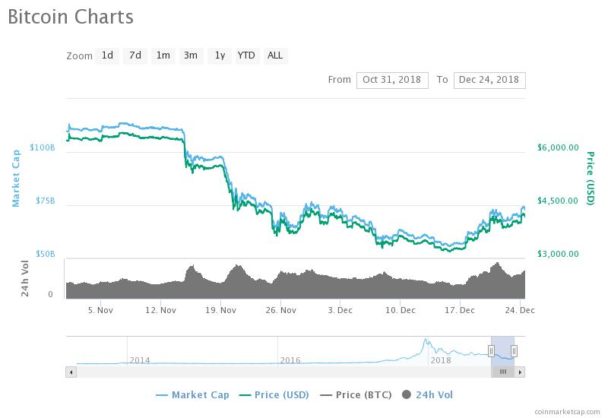Grab the left range handle in navigator

tap(491, 351)
